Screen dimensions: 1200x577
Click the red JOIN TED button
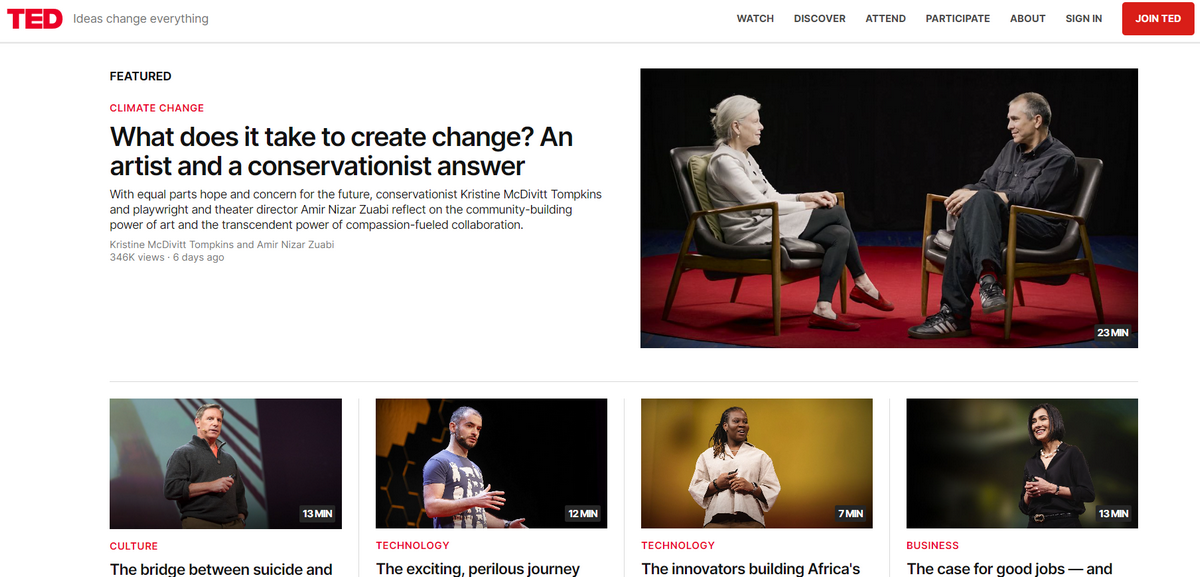(x=1158, y=19)
